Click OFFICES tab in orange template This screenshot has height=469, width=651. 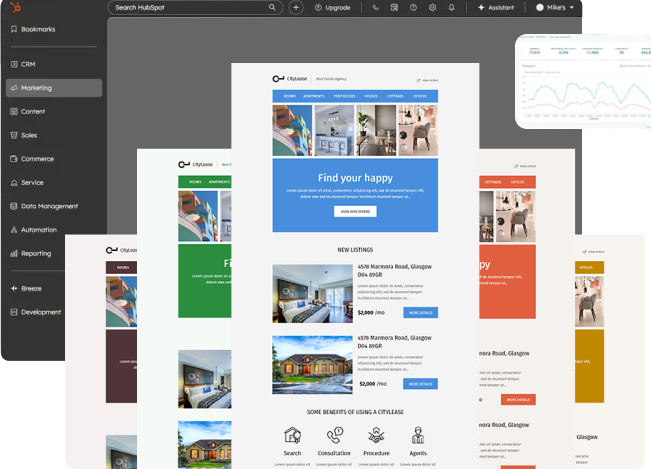click(x=517, y=182)
